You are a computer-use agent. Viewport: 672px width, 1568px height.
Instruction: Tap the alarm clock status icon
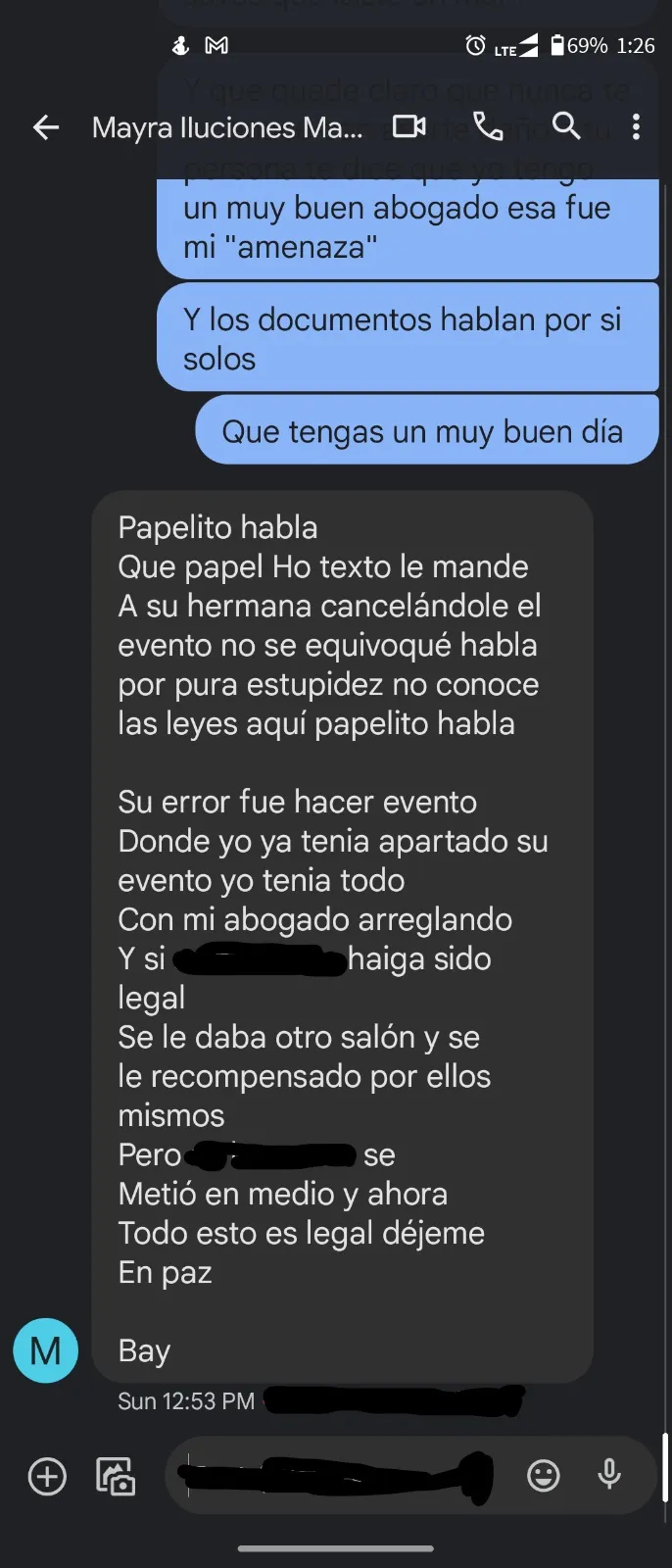pyautogui.click(x=475, y=45)
